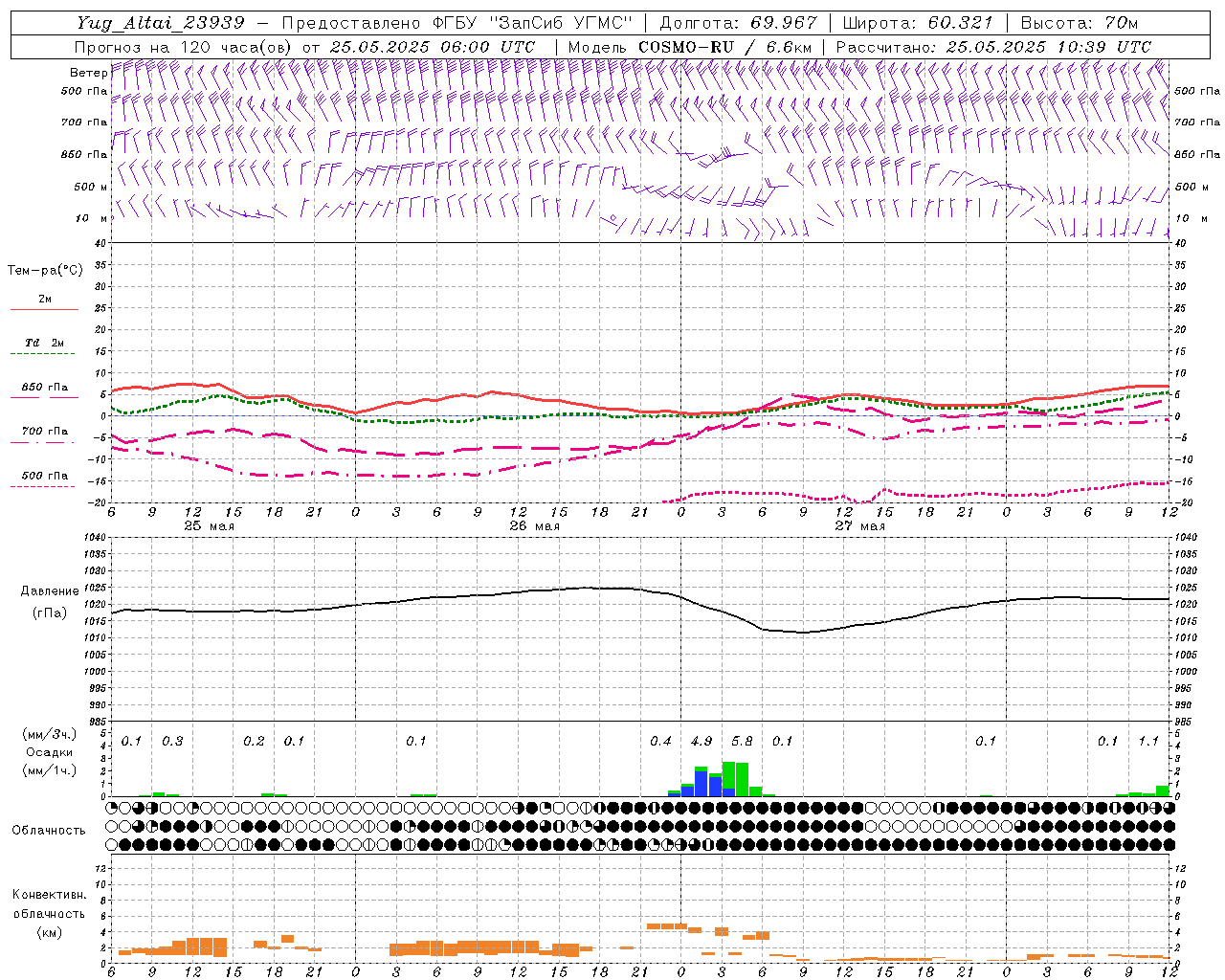This screenshot has width=1225, height=980.
Task: Select the date label "26 мая"
Action: click(x=534, y=526)
